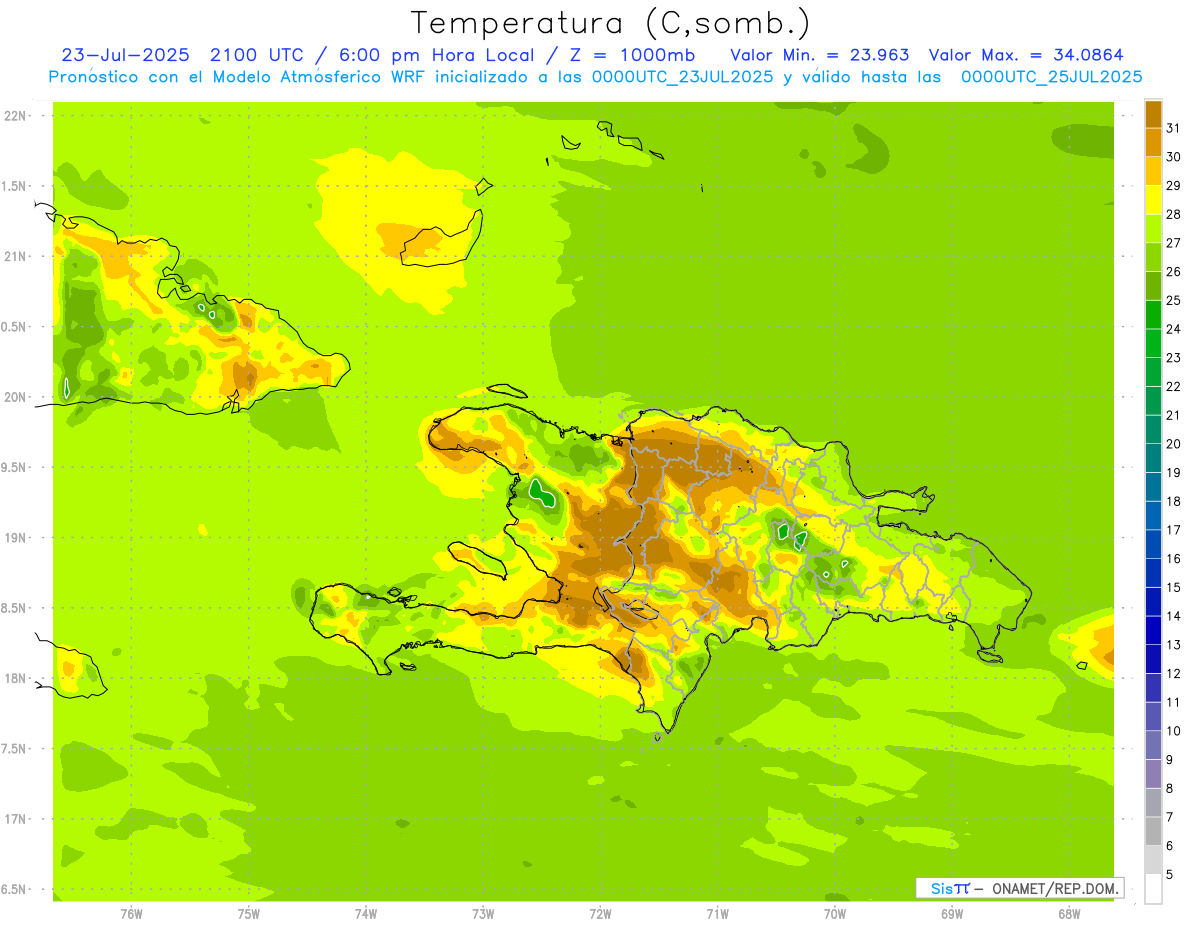This screenshot has width=1200, height=927.
Task: Click "0000UTC_25JUL2025" valid-until time text
Action: (1052, 77)
